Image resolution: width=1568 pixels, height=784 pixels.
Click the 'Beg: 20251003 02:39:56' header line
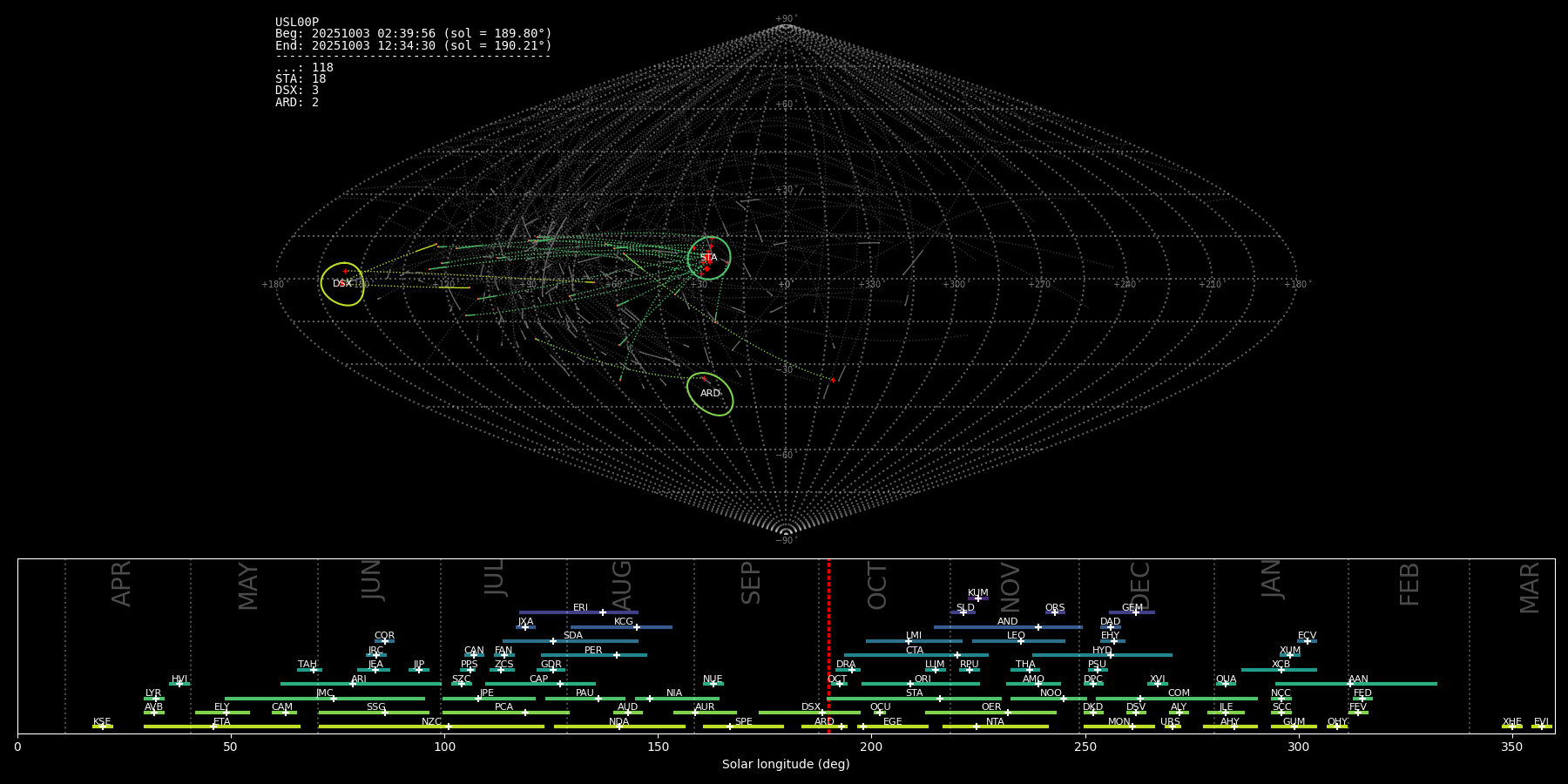414,34
